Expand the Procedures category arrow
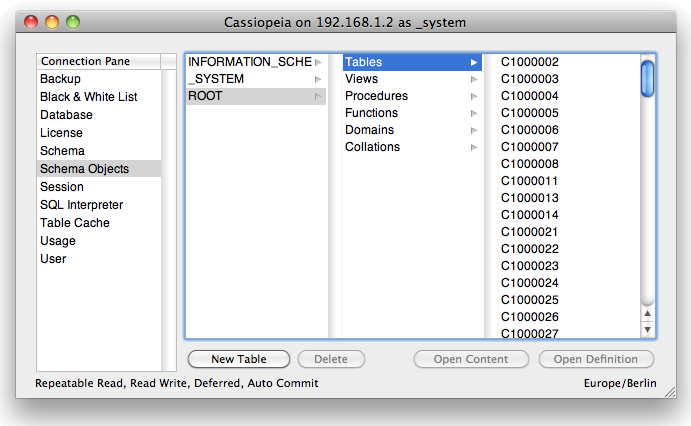 tap(475, 97)
